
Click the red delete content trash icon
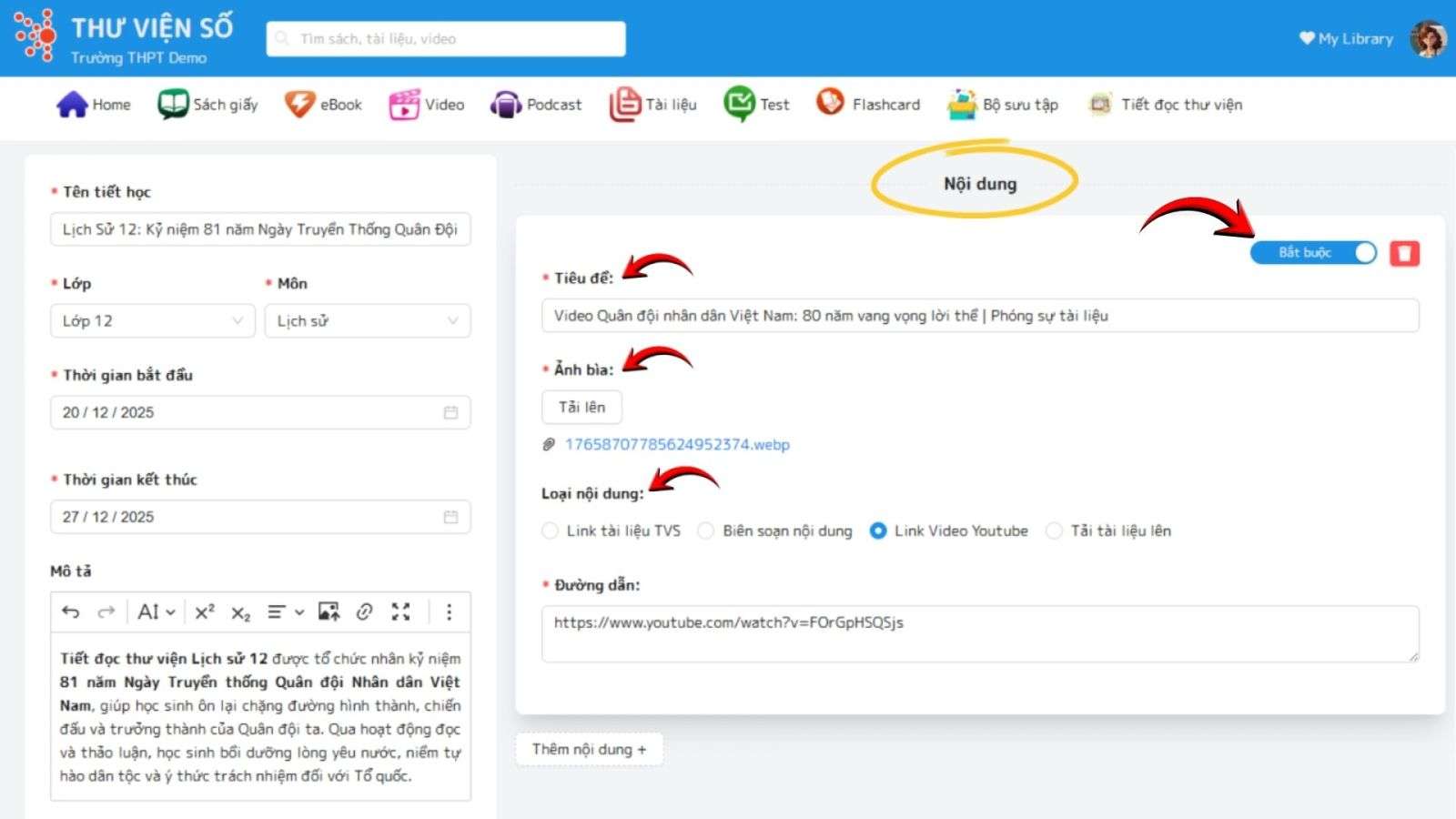pyautogui.click(x=1404, y=253)
